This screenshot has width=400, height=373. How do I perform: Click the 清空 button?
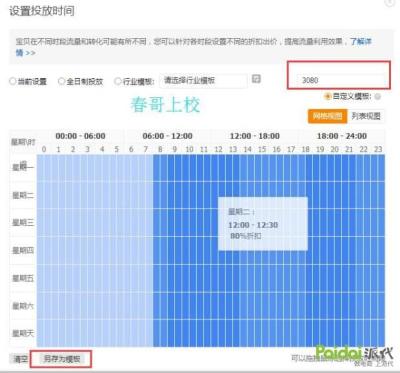click(20, 359)
